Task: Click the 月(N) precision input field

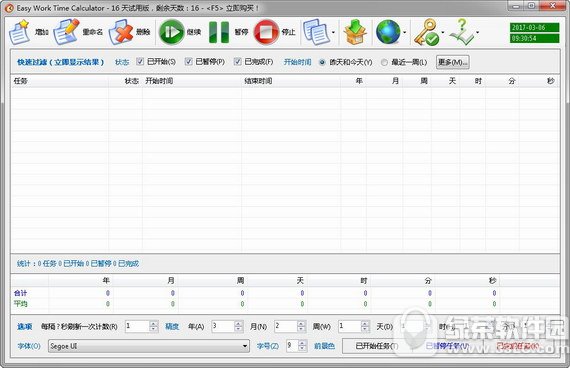Action: point(286,326)
